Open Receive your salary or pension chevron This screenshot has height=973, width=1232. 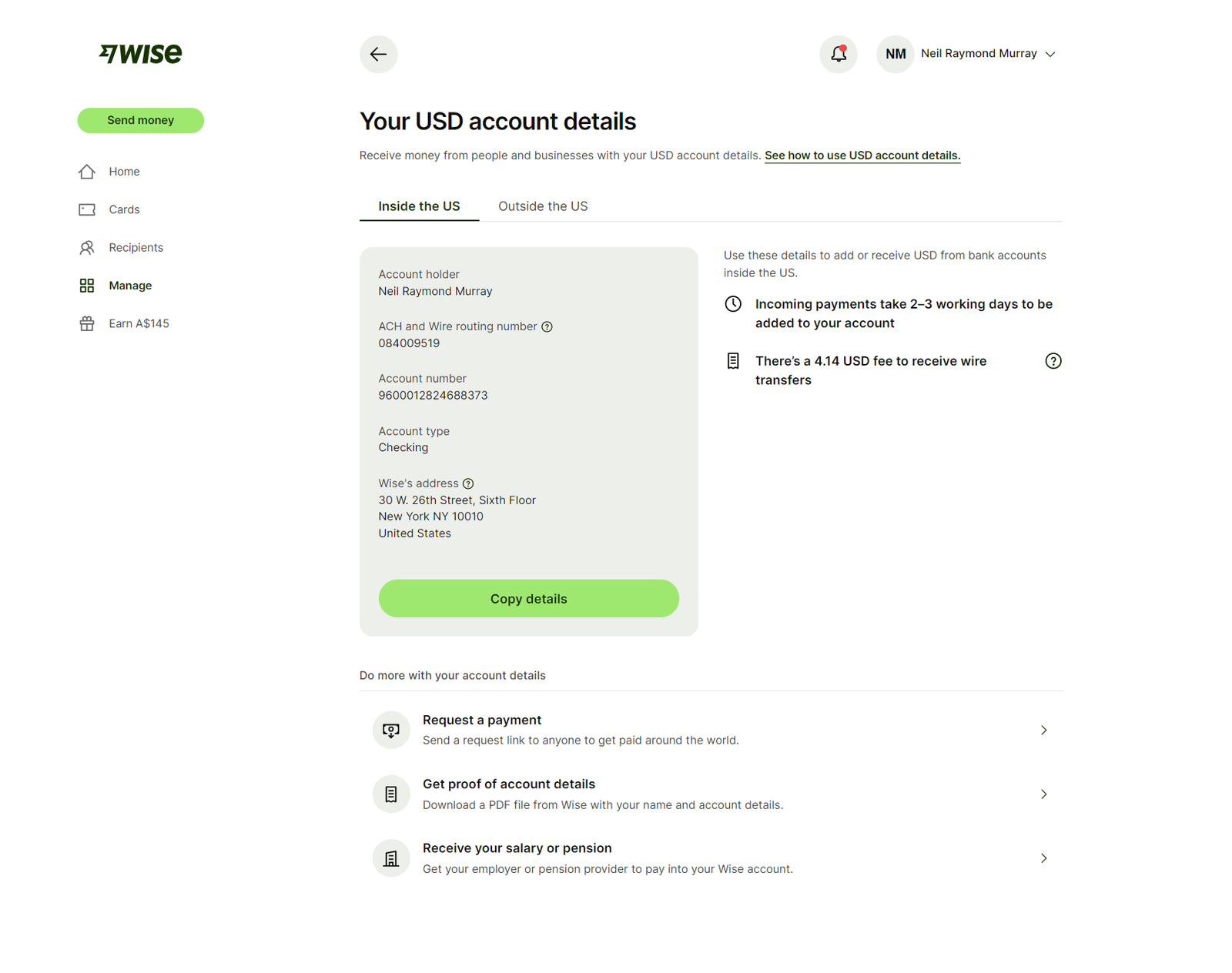tap(1043, 858)
